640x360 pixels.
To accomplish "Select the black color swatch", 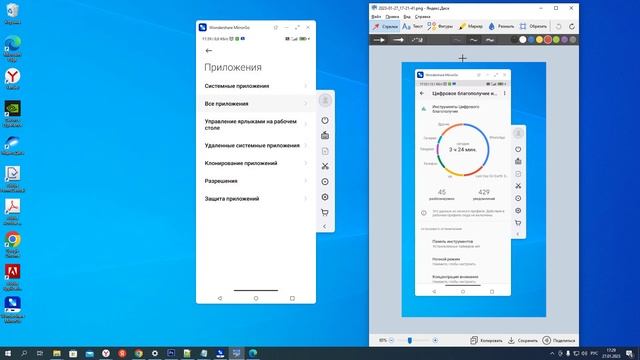I will (515, 40).
